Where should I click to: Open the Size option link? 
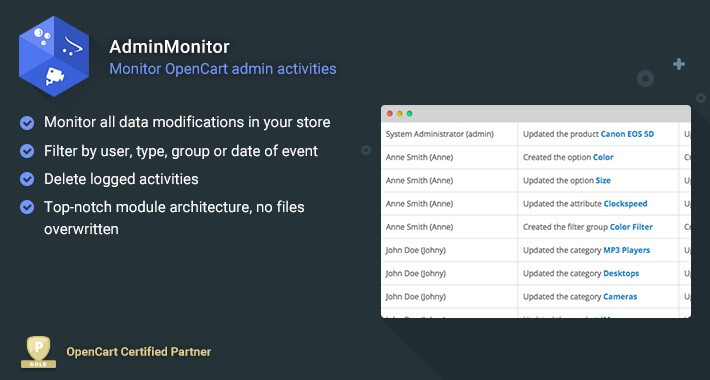coord(603,180)
